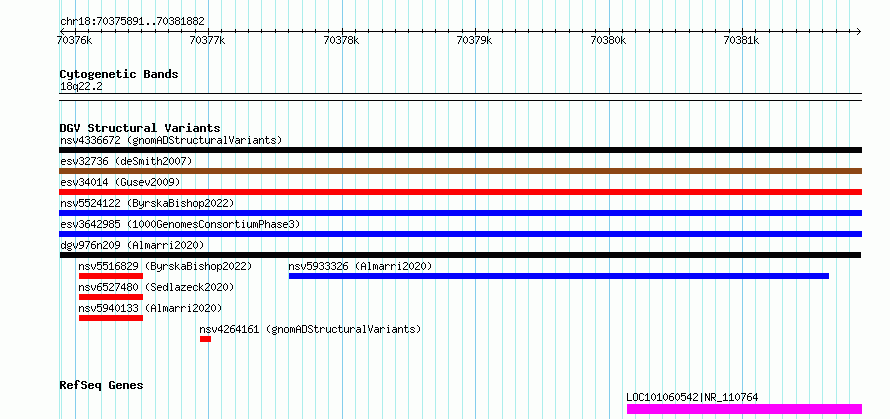Open the esv32736 (deSmith2007) label

126,161
